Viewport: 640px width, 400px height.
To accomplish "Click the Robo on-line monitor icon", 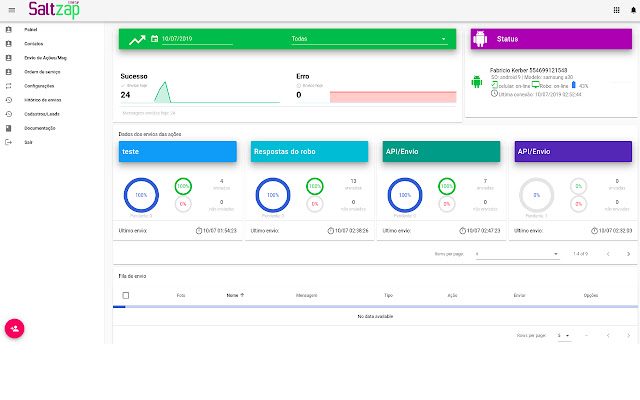I will pos(536,85).
